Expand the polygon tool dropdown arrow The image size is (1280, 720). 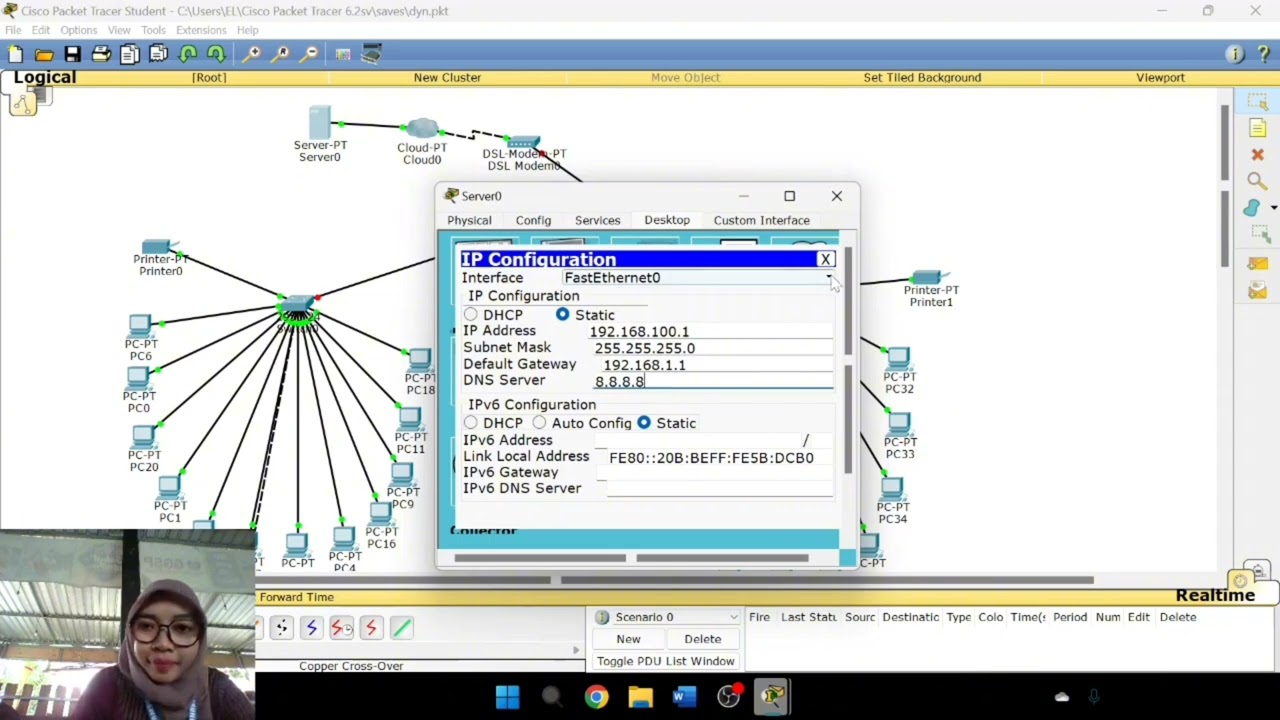[1273, 207]
